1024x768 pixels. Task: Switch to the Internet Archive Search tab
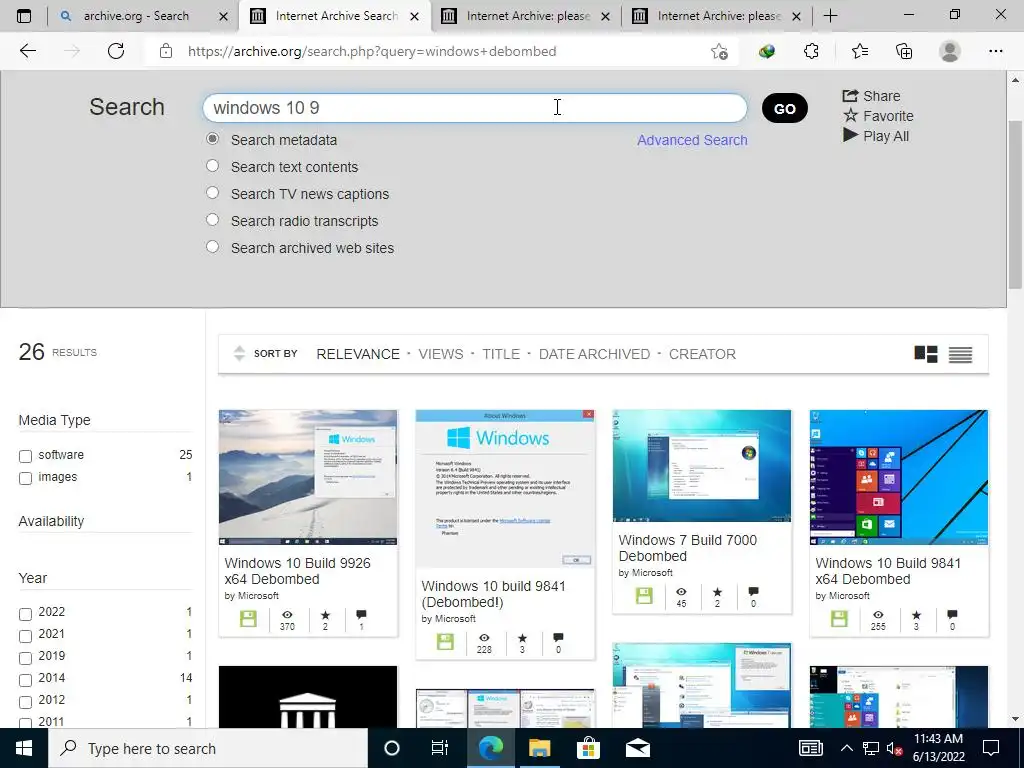tap(335, 16)
